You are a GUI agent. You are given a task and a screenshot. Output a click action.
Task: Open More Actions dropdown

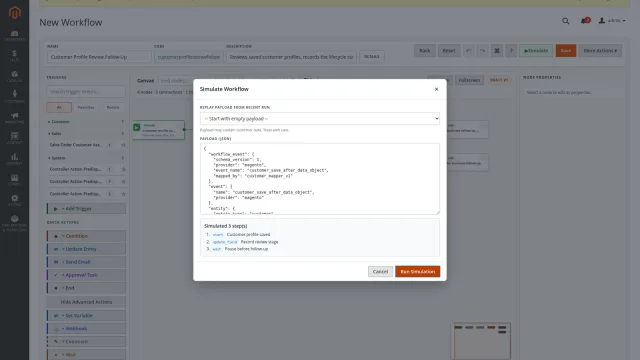[x=600, y=51]
